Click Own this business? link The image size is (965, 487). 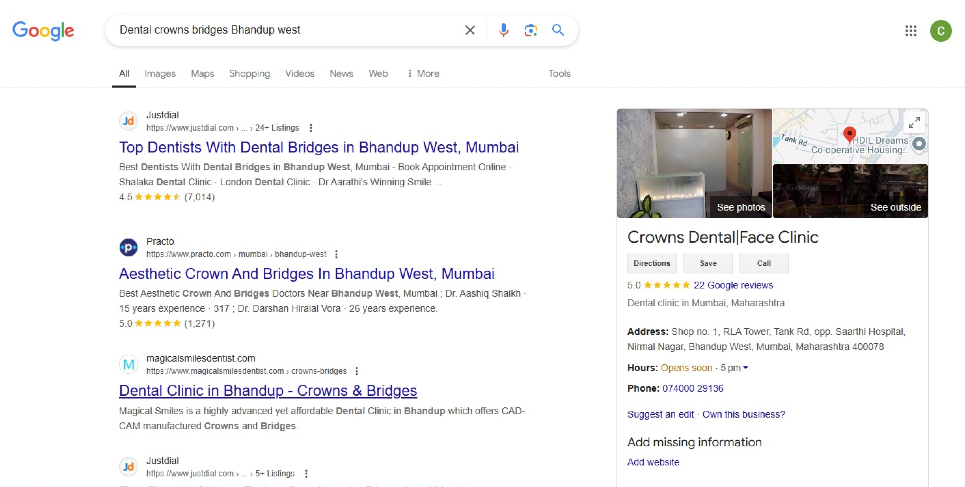click(x=744, y=414)
